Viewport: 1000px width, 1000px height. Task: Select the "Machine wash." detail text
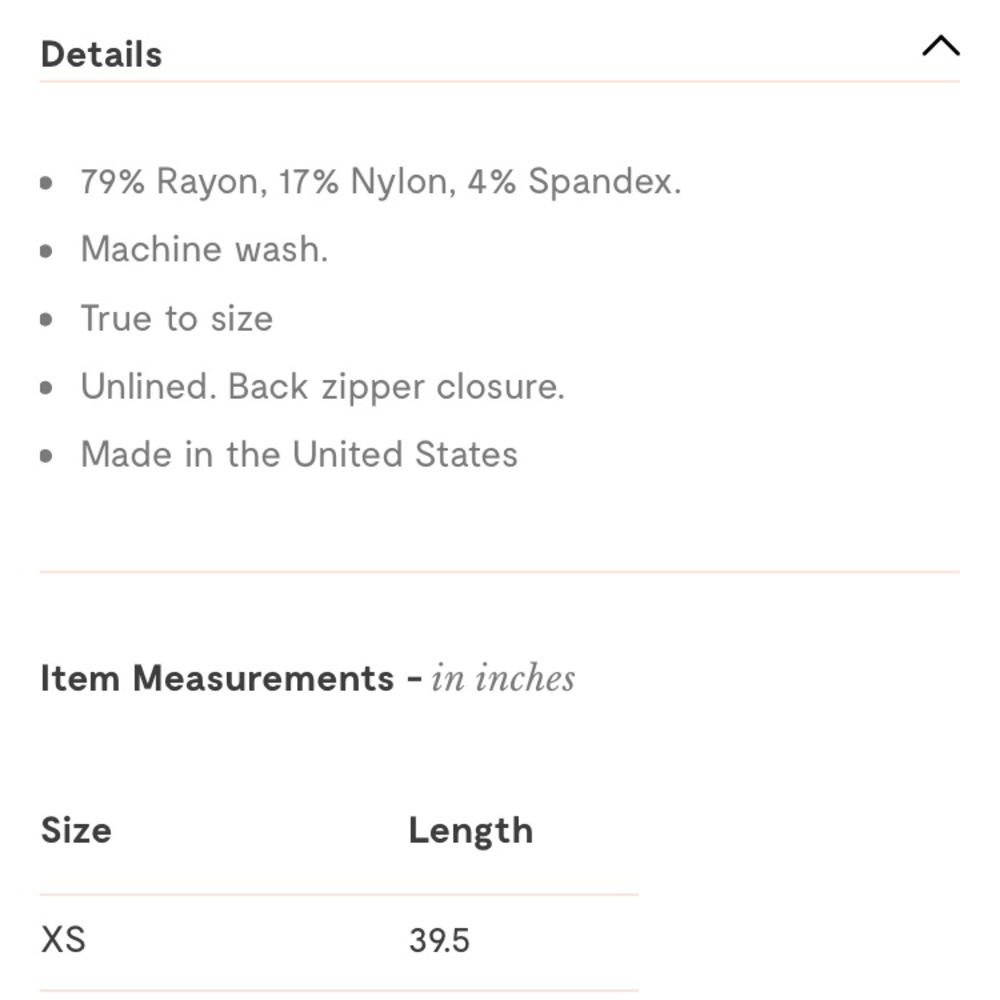pyautogui.click(x=204, y=249)
